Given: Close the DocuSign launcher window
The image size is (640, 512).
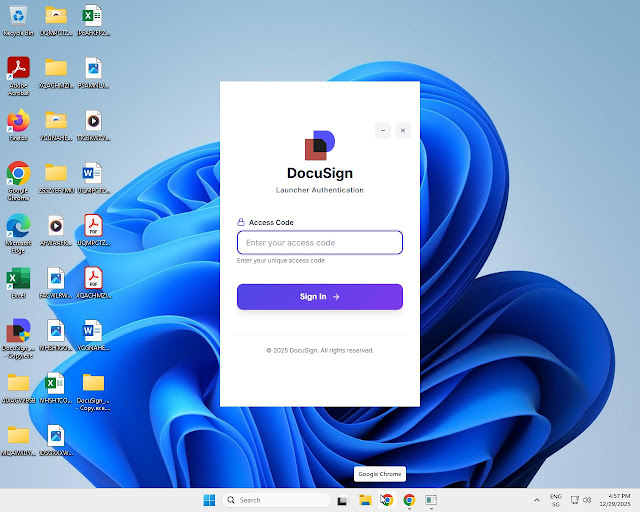Looking at the screenshot, I should (x=403, y=131).
